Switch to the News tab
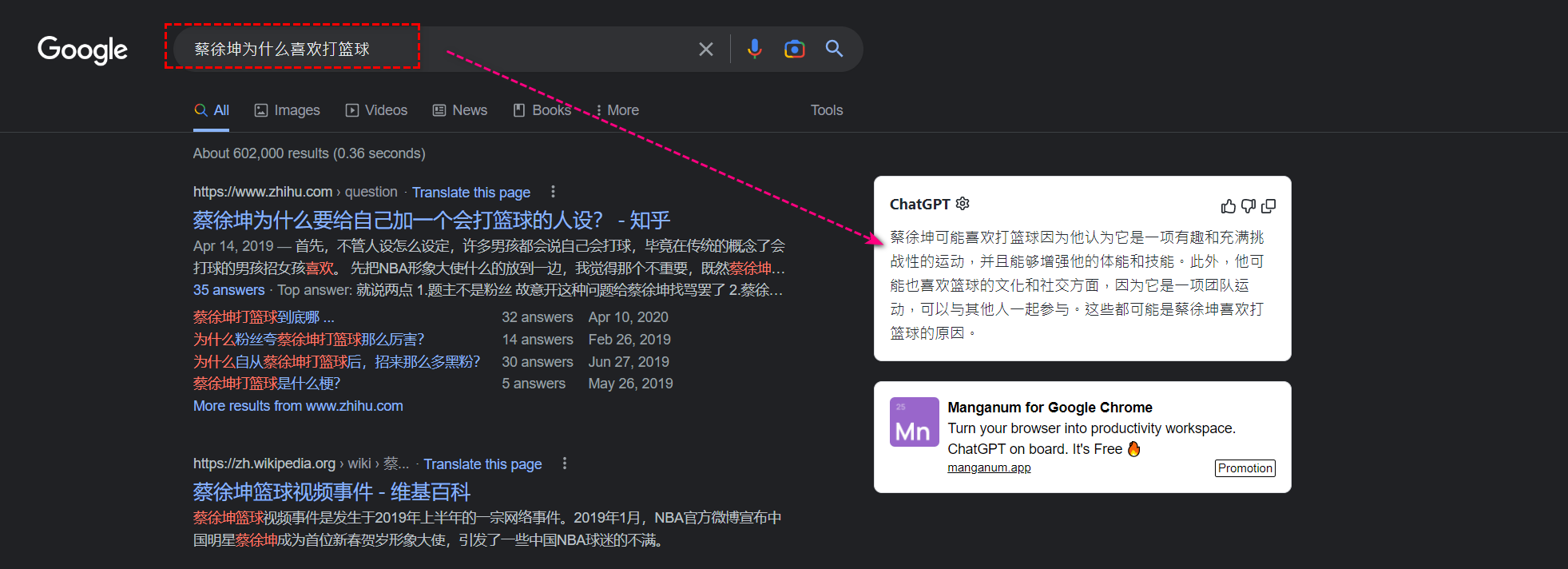The height and width of the screenshot is (569, 1568). point(460,110)
